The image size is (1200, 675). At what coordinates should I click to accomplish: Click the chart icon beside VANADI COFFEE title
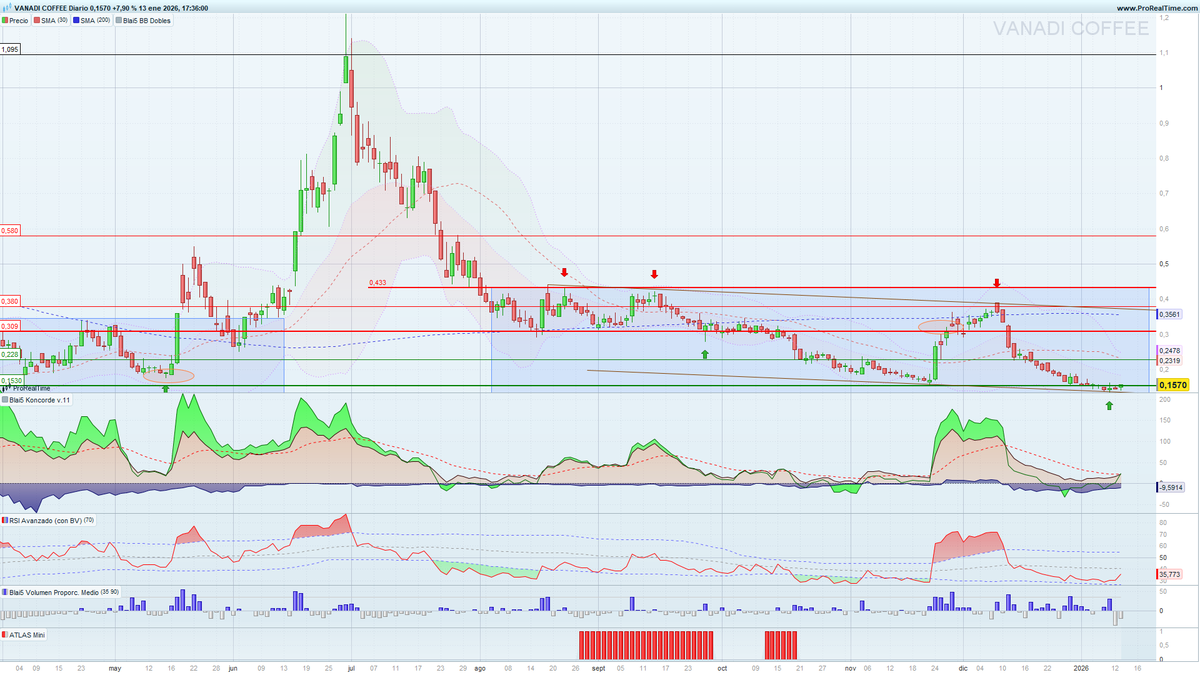pos(7,7)
